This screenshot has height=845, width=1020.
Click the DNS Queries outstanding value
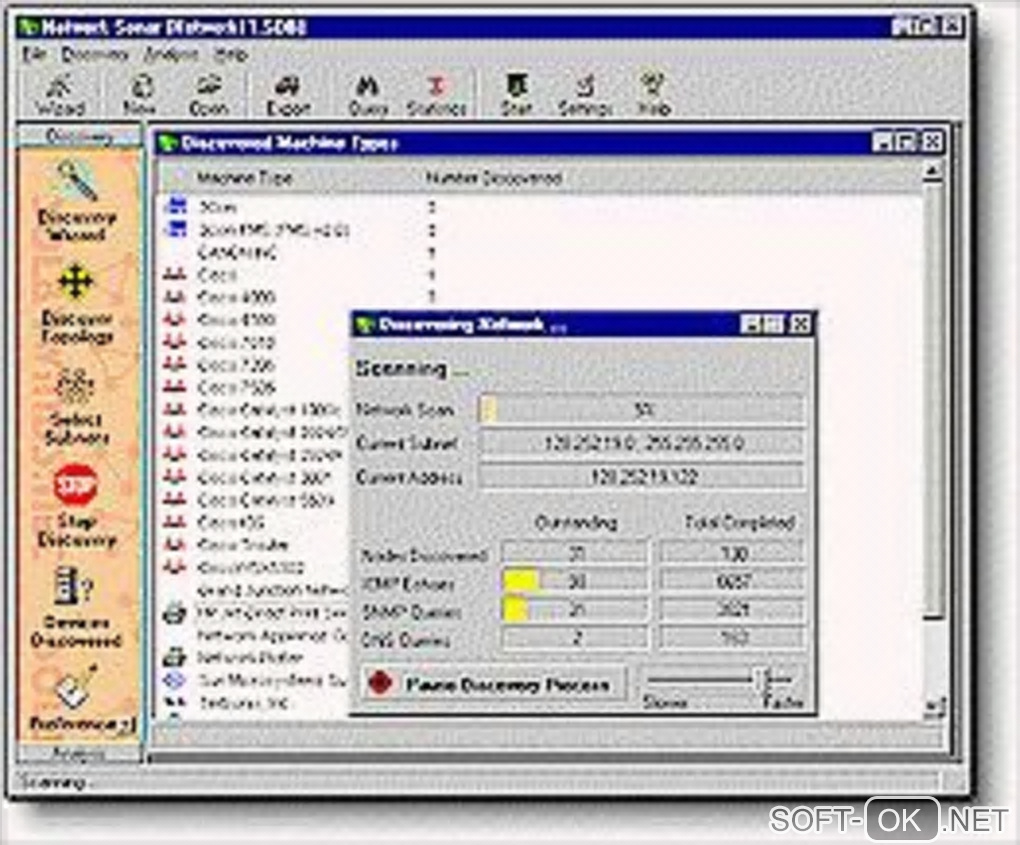575,638
